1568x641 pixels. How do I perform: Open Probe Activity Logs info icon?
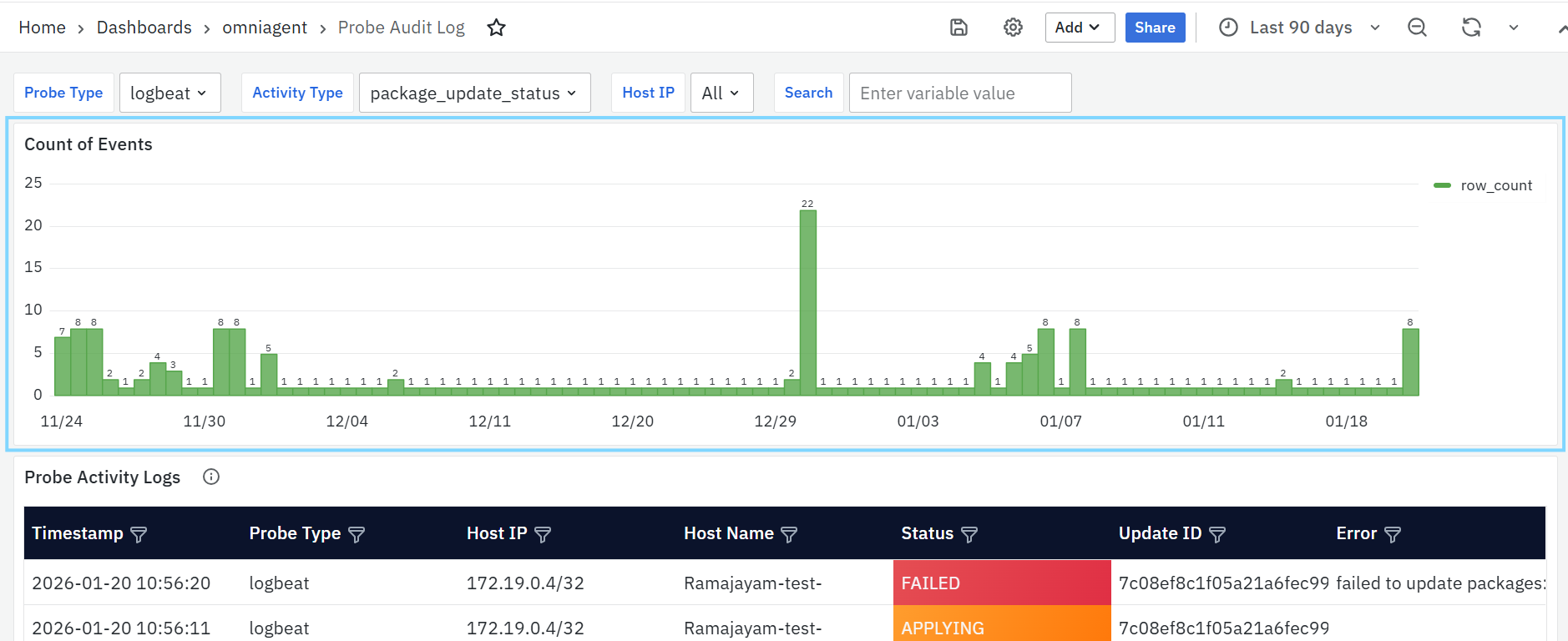[x=211, y=477]
